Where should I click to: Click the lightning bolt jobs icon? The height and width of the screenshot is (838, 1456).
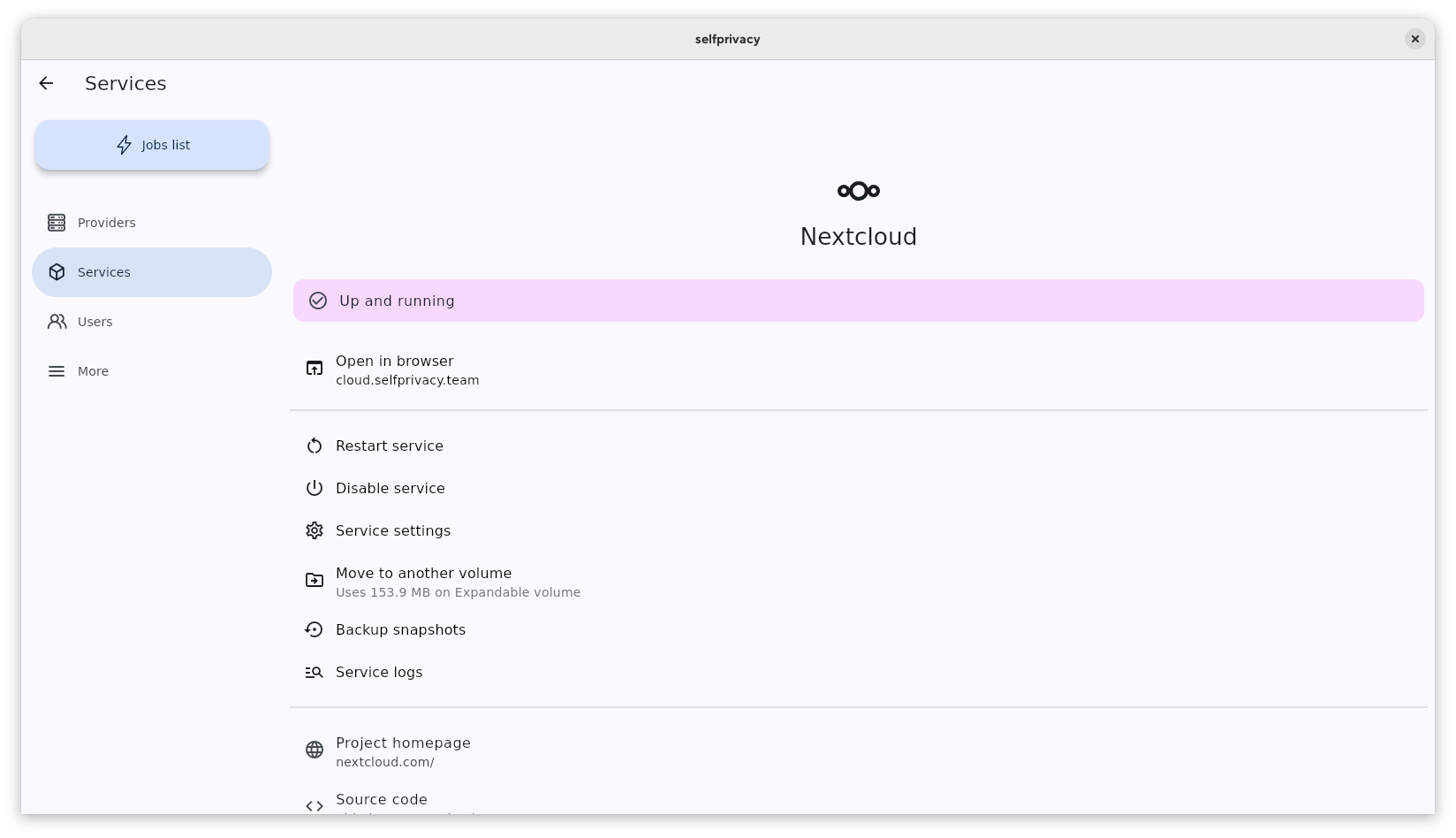(x=125, y=145)
